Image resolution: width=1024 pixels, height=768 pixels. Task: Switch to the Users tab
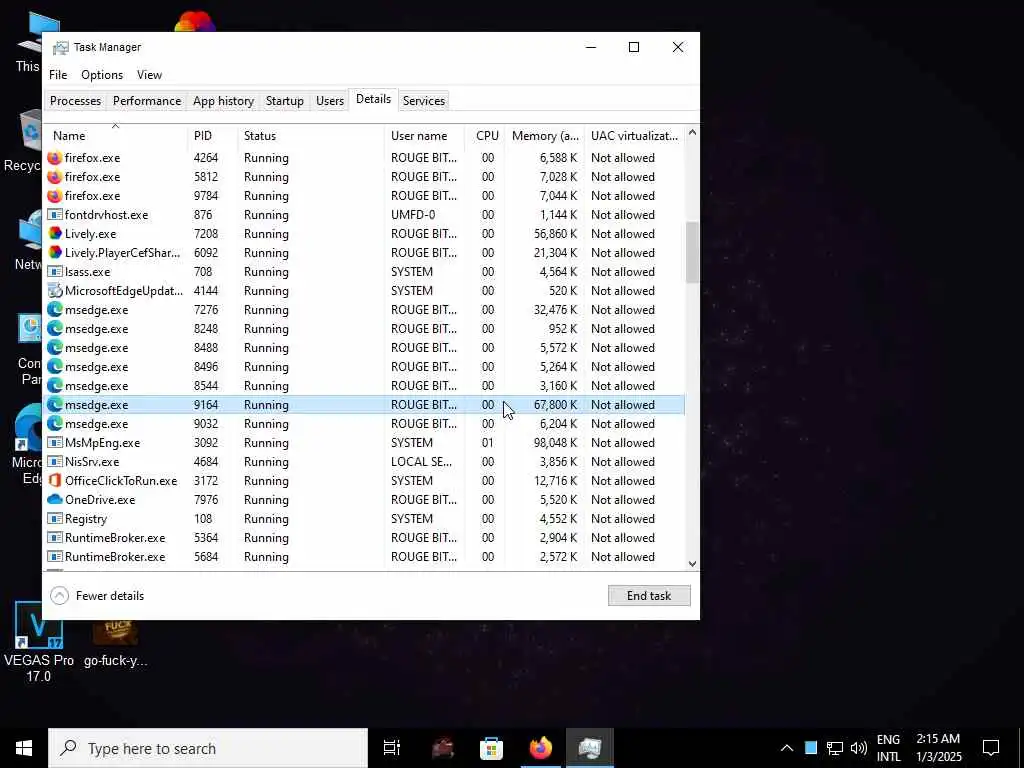tap(330, 101)
